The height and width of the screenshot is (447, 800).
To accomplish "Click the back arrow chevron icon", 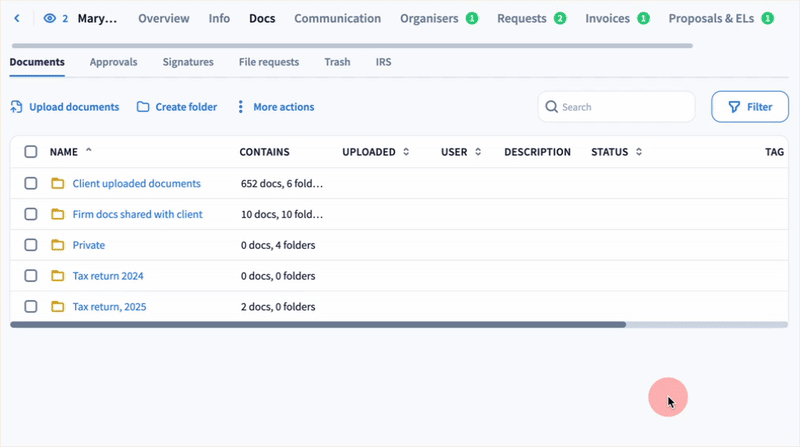I will [17, 18].
